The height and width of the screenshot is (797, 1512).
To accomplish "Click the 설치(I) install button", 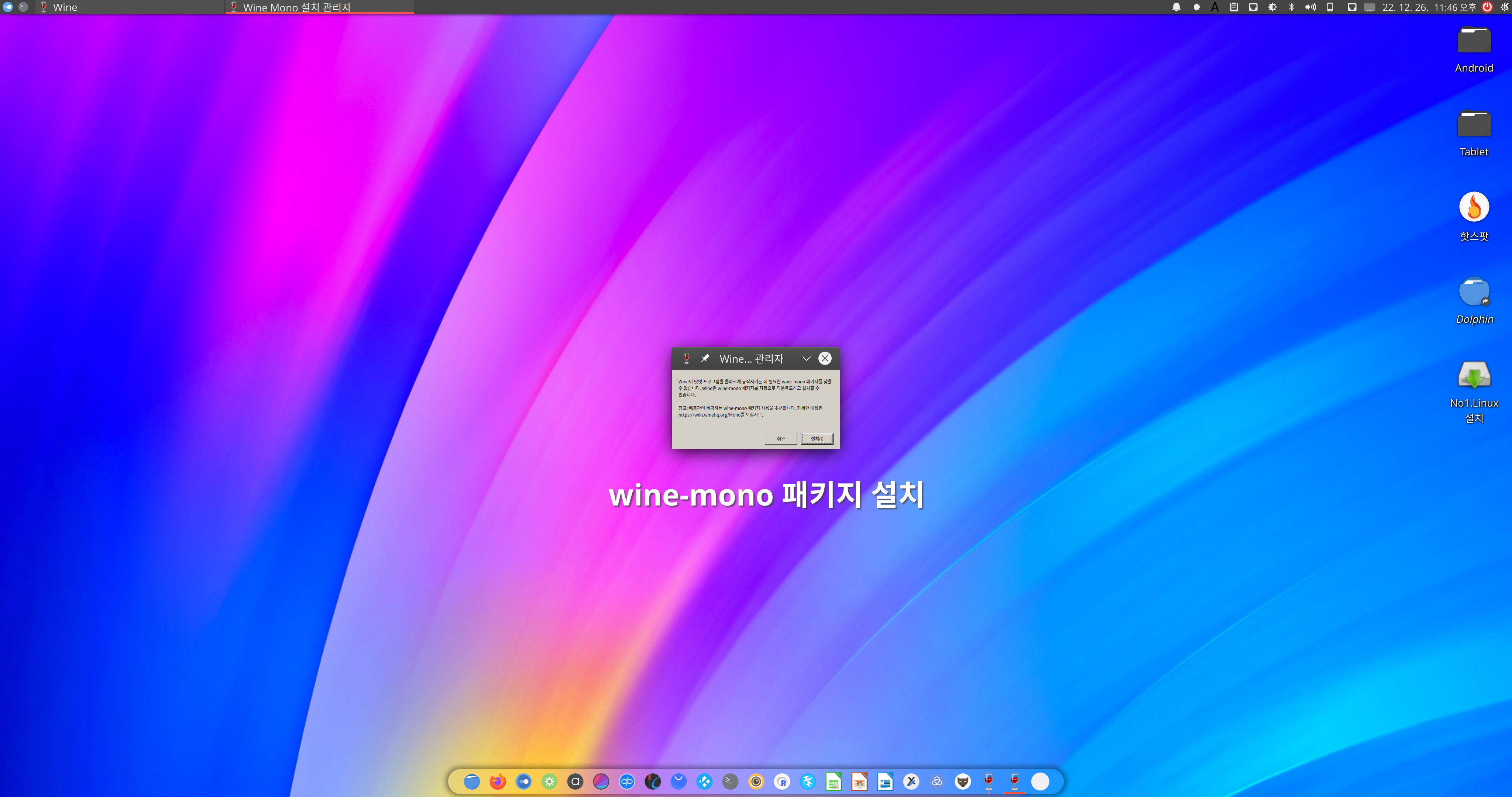I will tap(817, 438).
